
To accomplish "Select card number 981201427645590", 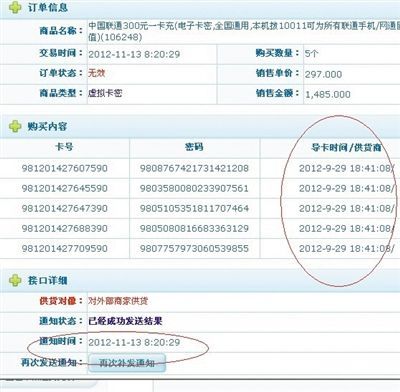I will [x=65, y=188].
